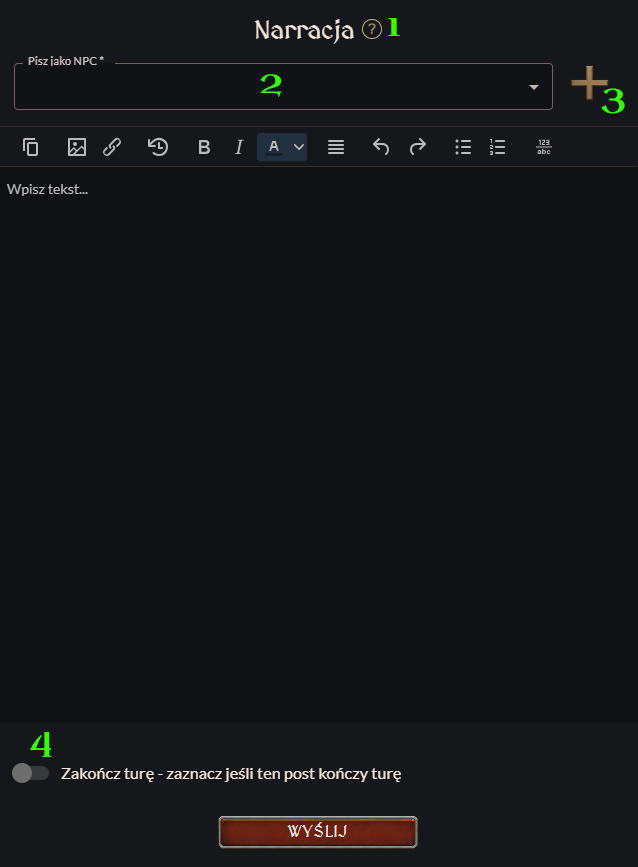Insert a bulleted list
638x867 pixels.
[x=463, y=147]
